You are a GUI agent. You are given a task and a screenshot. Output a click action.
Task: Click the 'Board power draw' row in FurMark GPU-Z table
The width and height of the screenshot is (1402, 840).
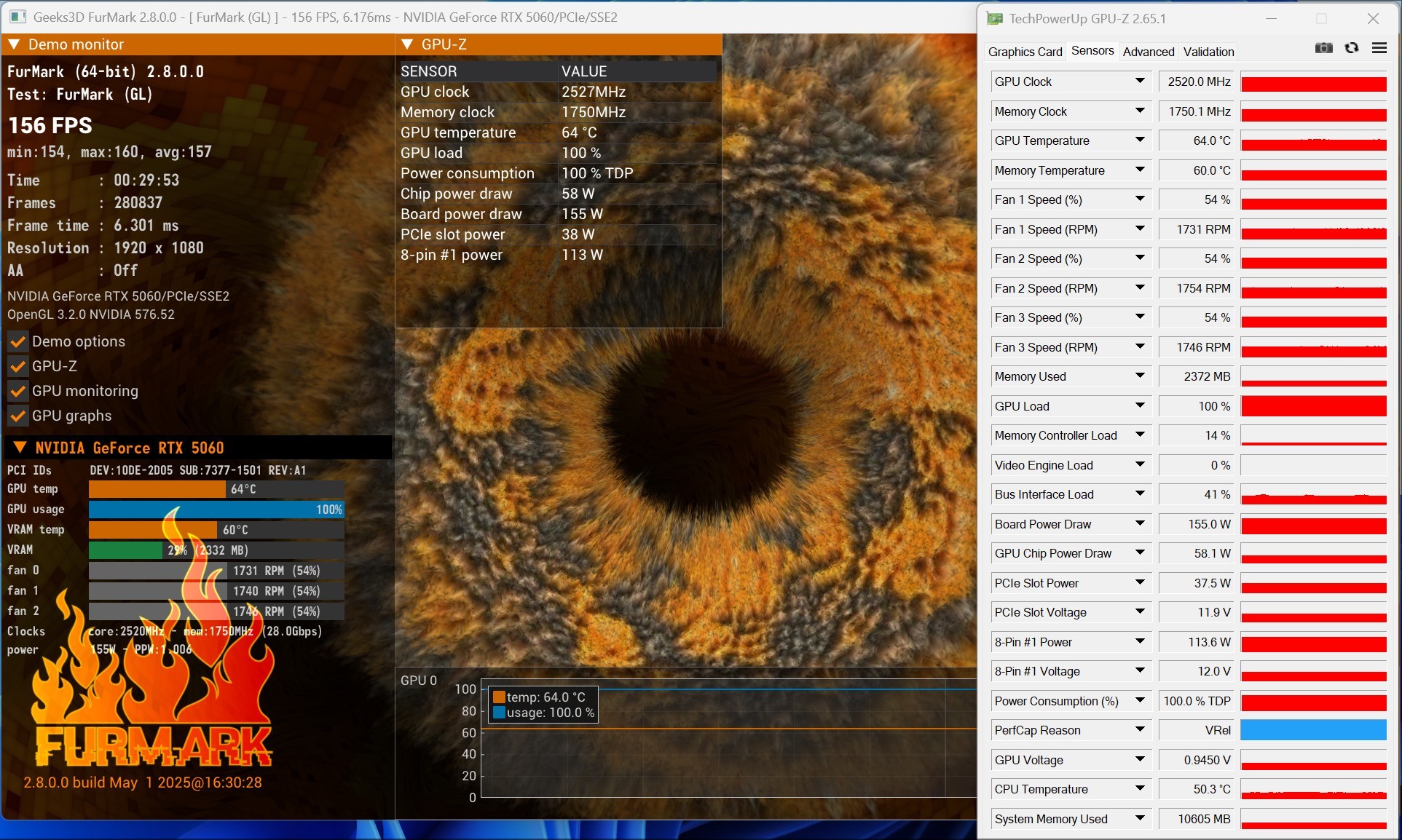click(x=558, y=214)
